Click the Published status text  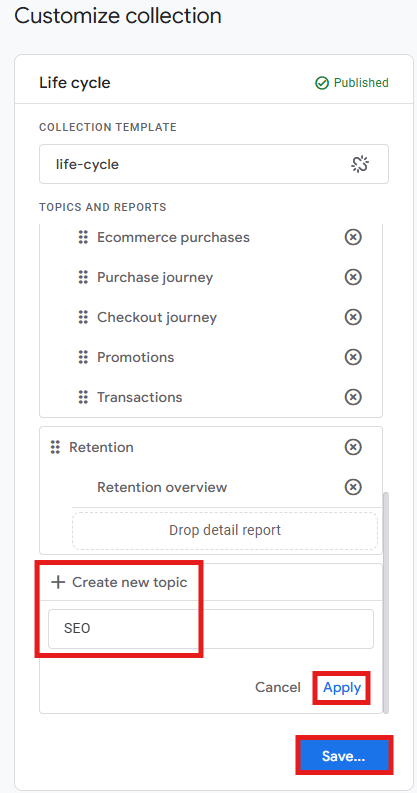[x=361, y=83]
